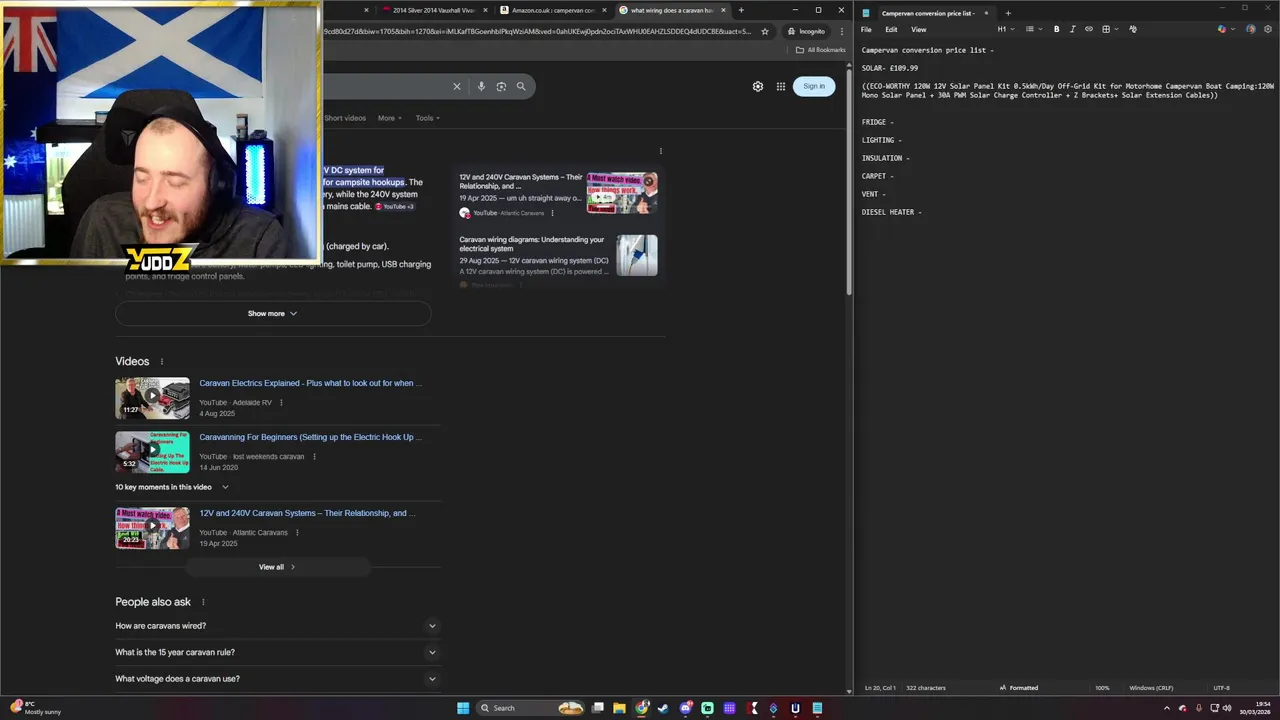Screen dimensions: 1280x720
Task: Play Caravan Electrics Explained thumbnail
Action: point(152,398)
